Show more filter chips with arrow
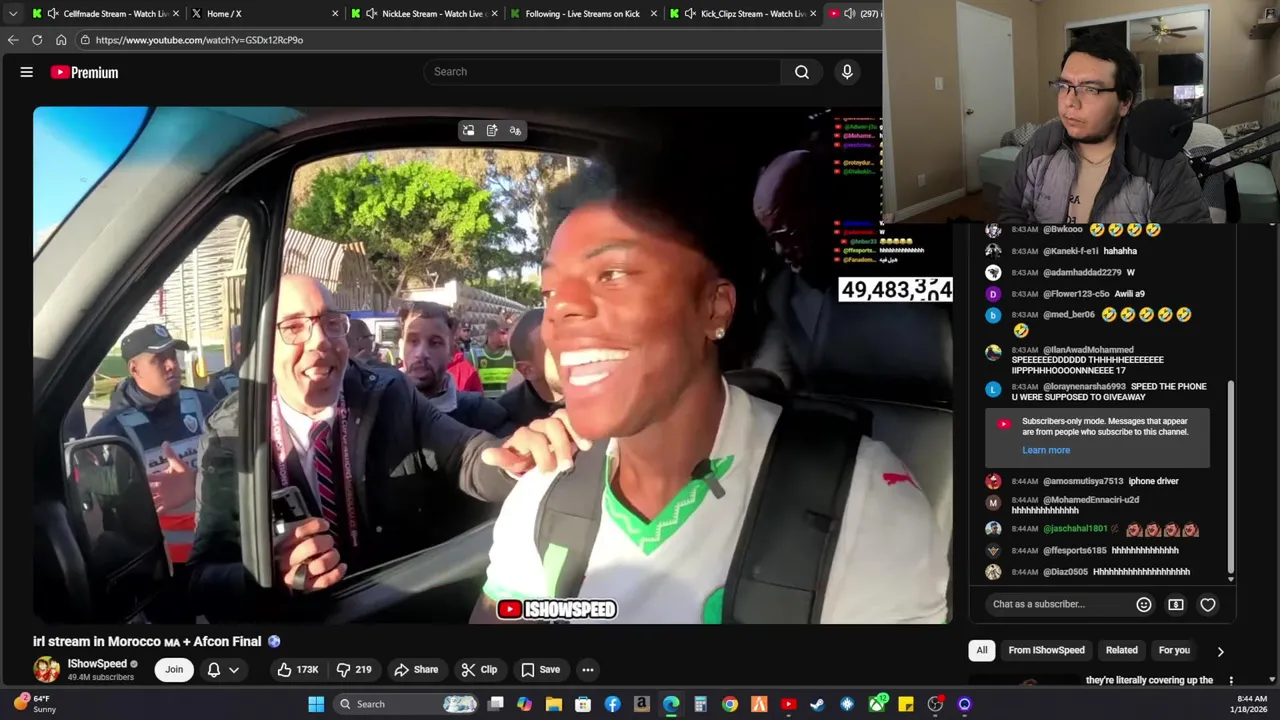Screen dimensions: 1280x720 (x=1220, y=651)
